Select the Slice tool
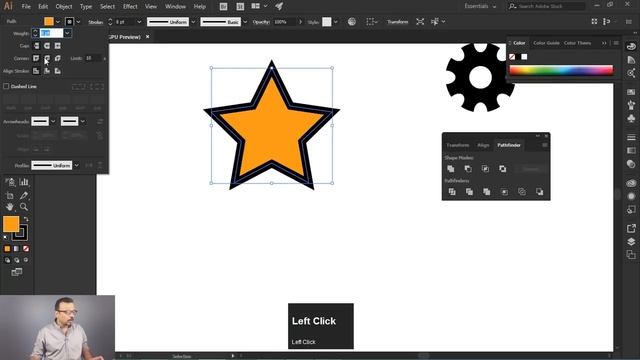 pyautogui.click(x=24, y=196)
